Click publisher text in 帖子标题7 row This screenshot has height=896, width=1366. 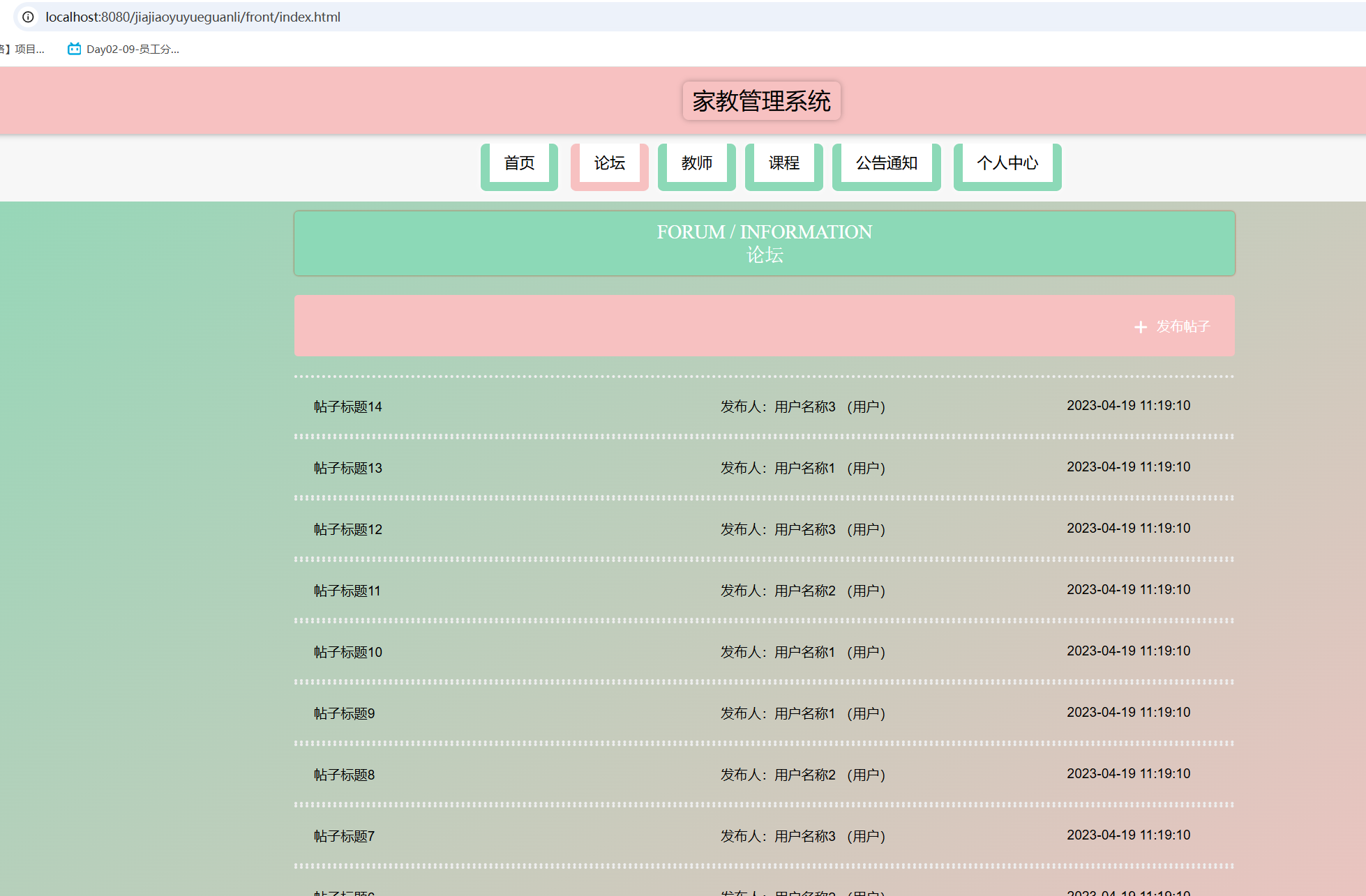tap(803, 836)
